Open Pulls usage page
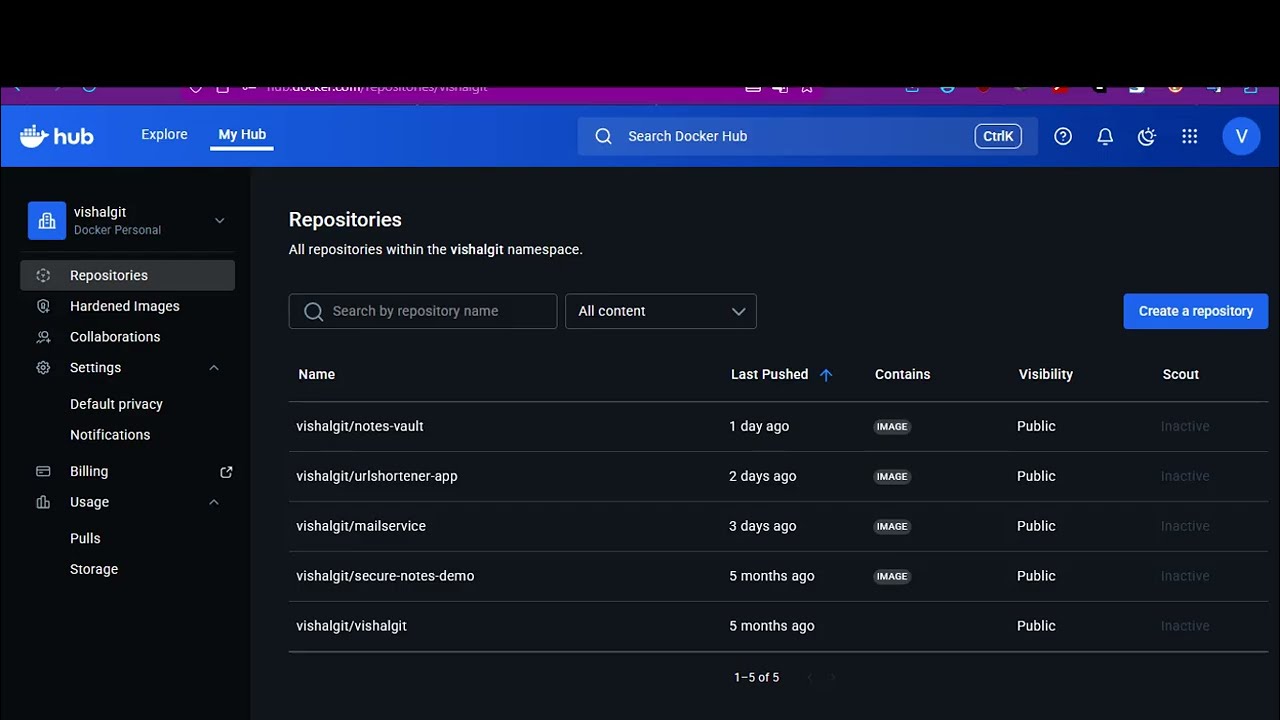 [x=85, y=538]
